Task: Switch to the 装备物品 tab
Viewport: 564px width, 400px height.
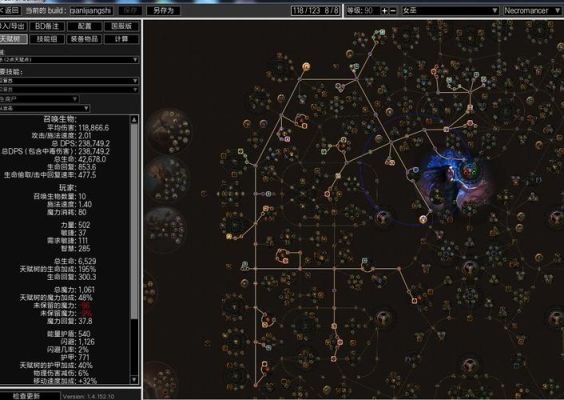Action: pyautogui.click(x=84, y=39)
